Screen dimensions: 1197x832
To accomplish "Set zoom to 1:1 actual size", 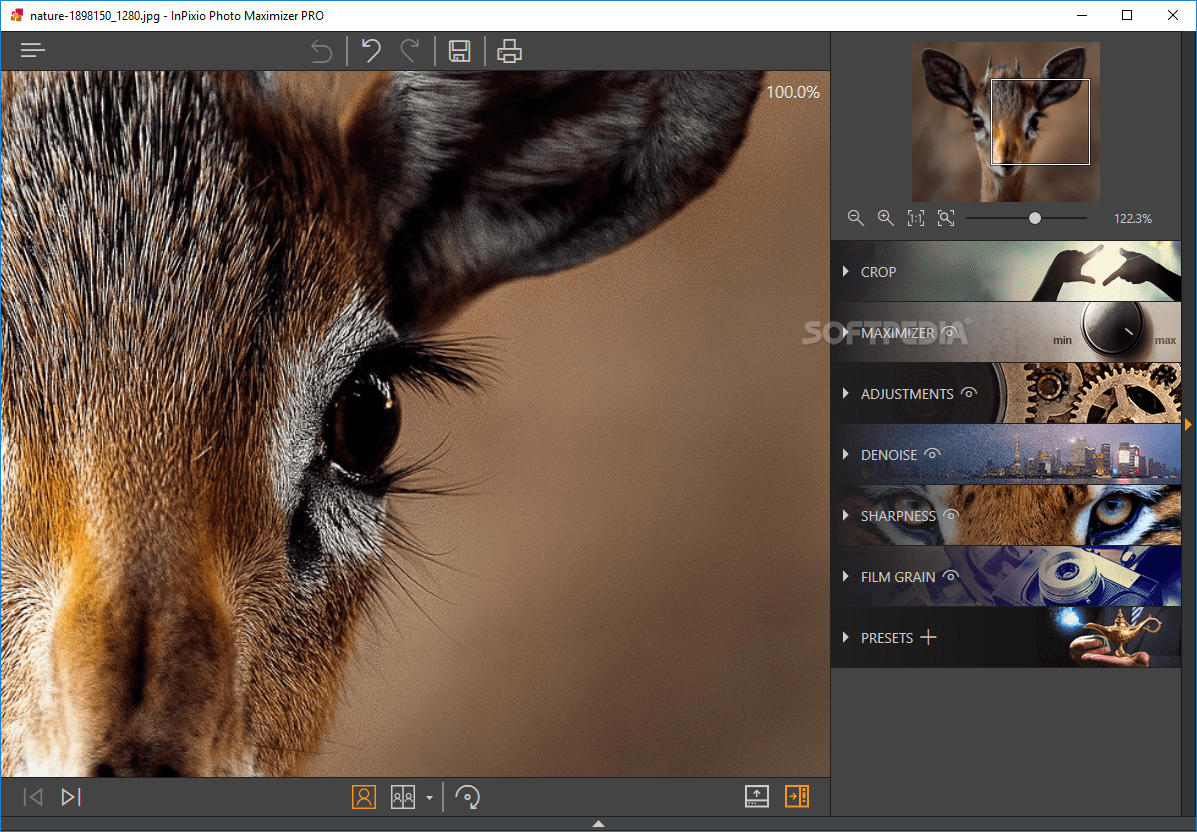I will [x=915, y=217].
